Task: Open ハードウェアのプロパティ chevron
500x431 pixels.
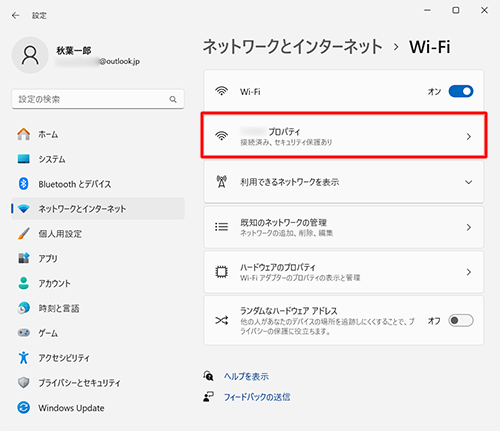Action: [x=469, y=272]
